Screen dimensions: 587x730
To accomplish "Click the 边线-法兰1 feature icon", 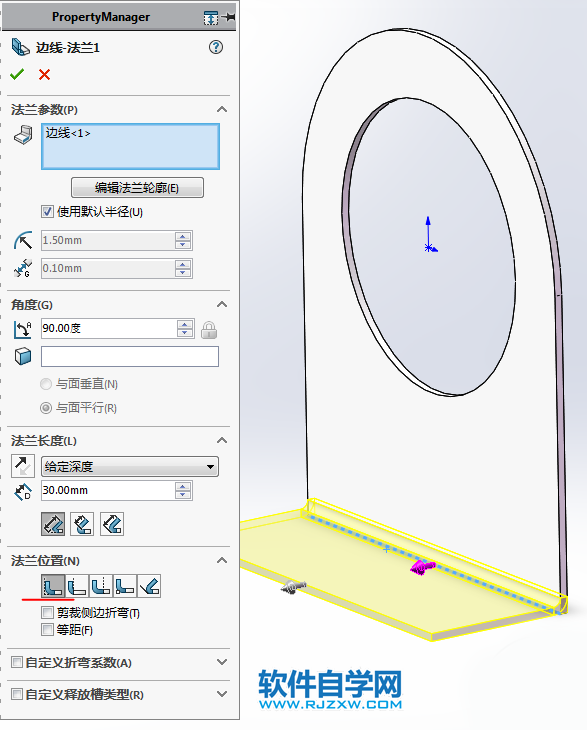I will 20,47.
